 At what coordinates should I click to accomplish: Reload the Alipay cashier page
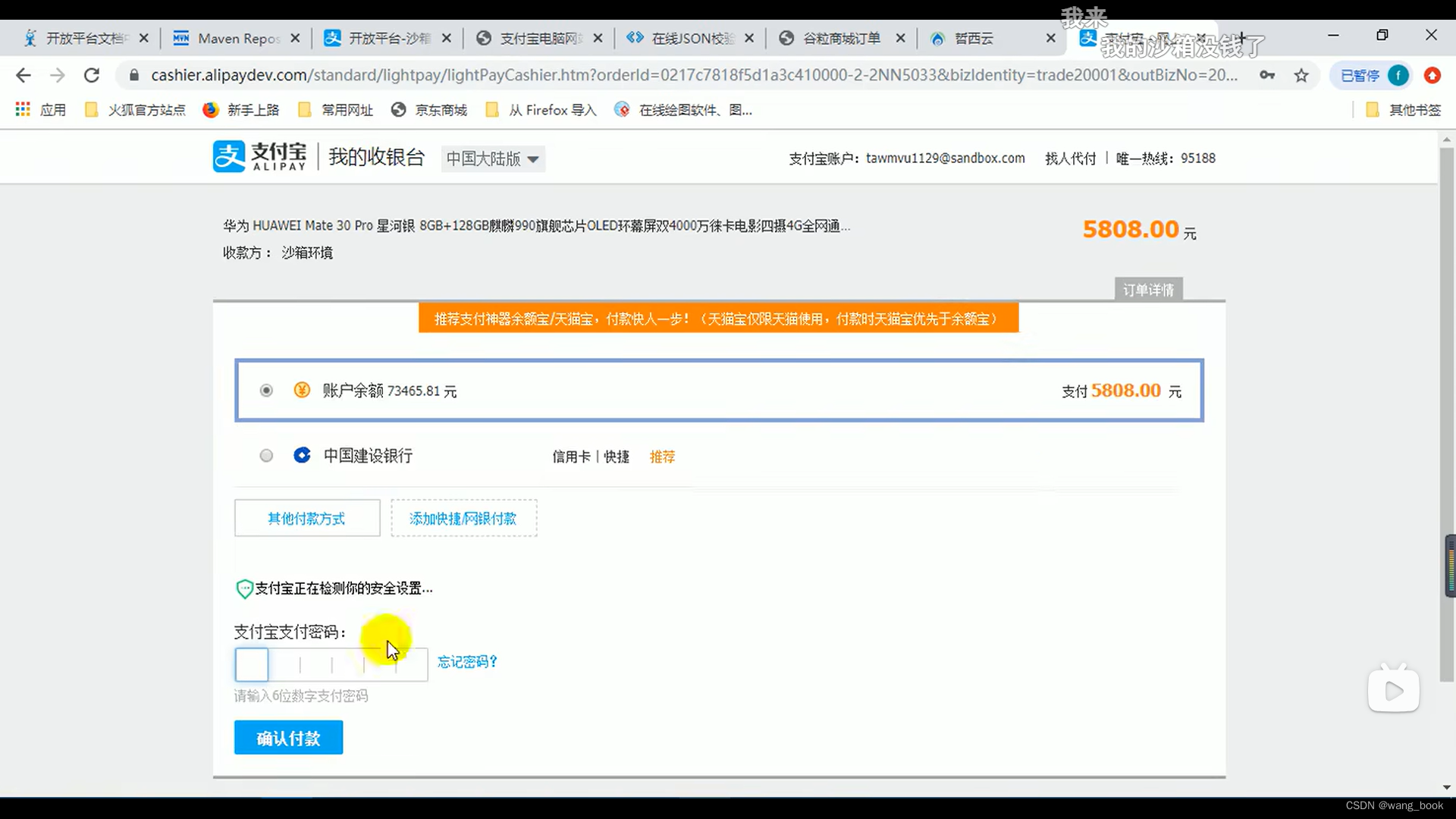coord(92,75)
